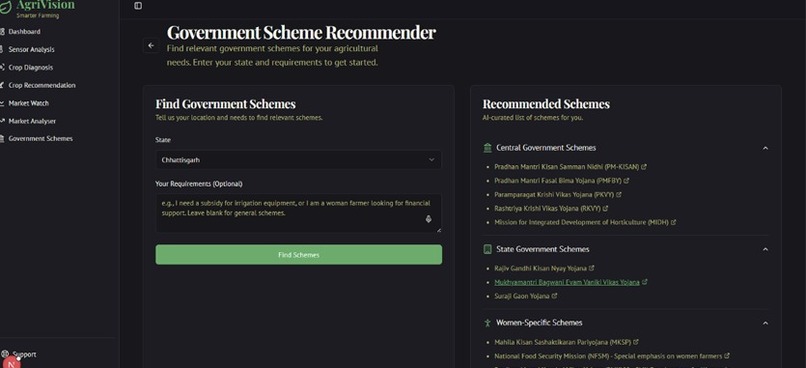Click the Support label in sidebar
The image size is (806, 368).
pos(24,354)
